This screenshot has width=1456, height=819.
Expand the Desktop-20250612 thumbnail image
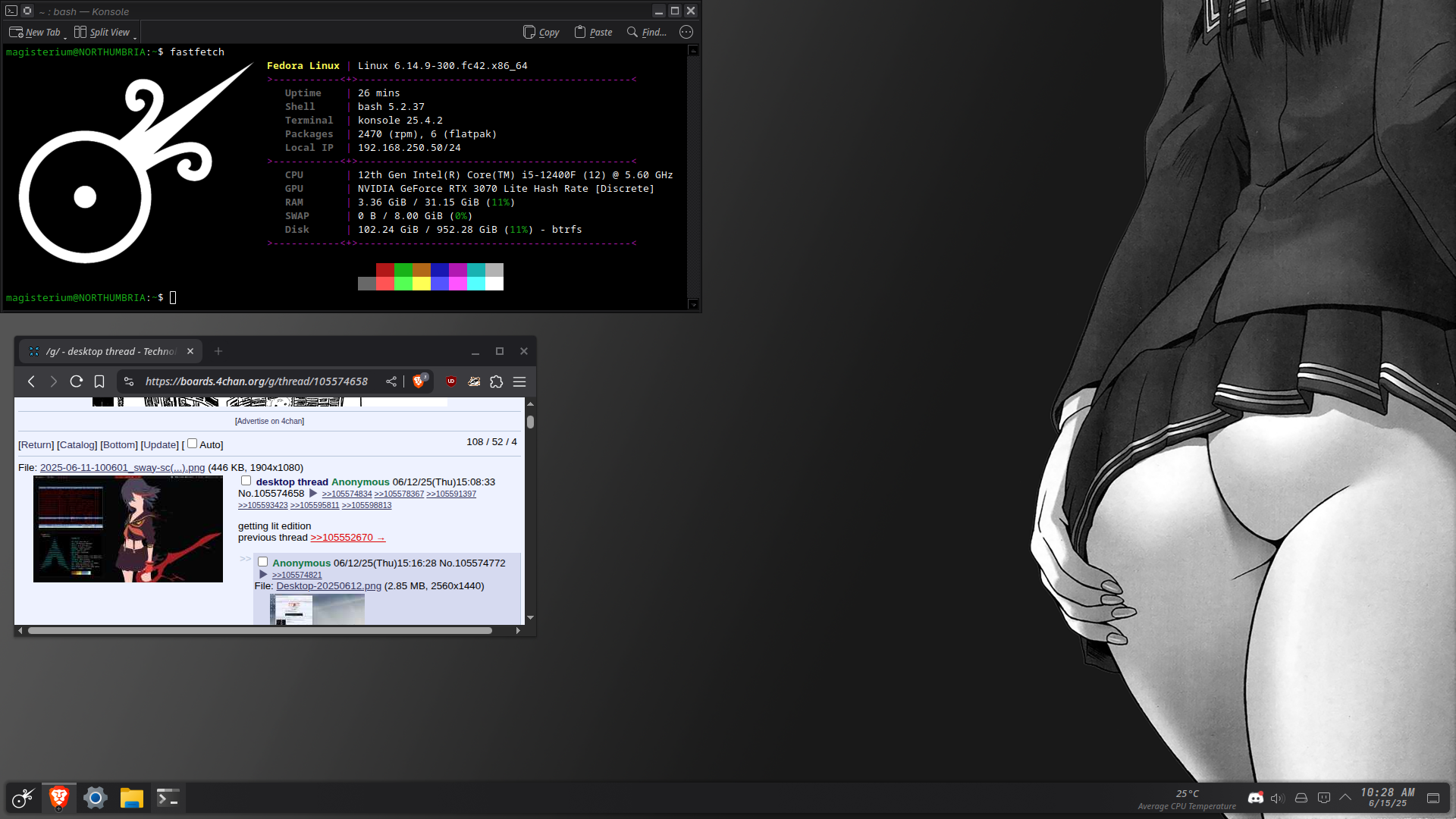(x=317, y=610)
